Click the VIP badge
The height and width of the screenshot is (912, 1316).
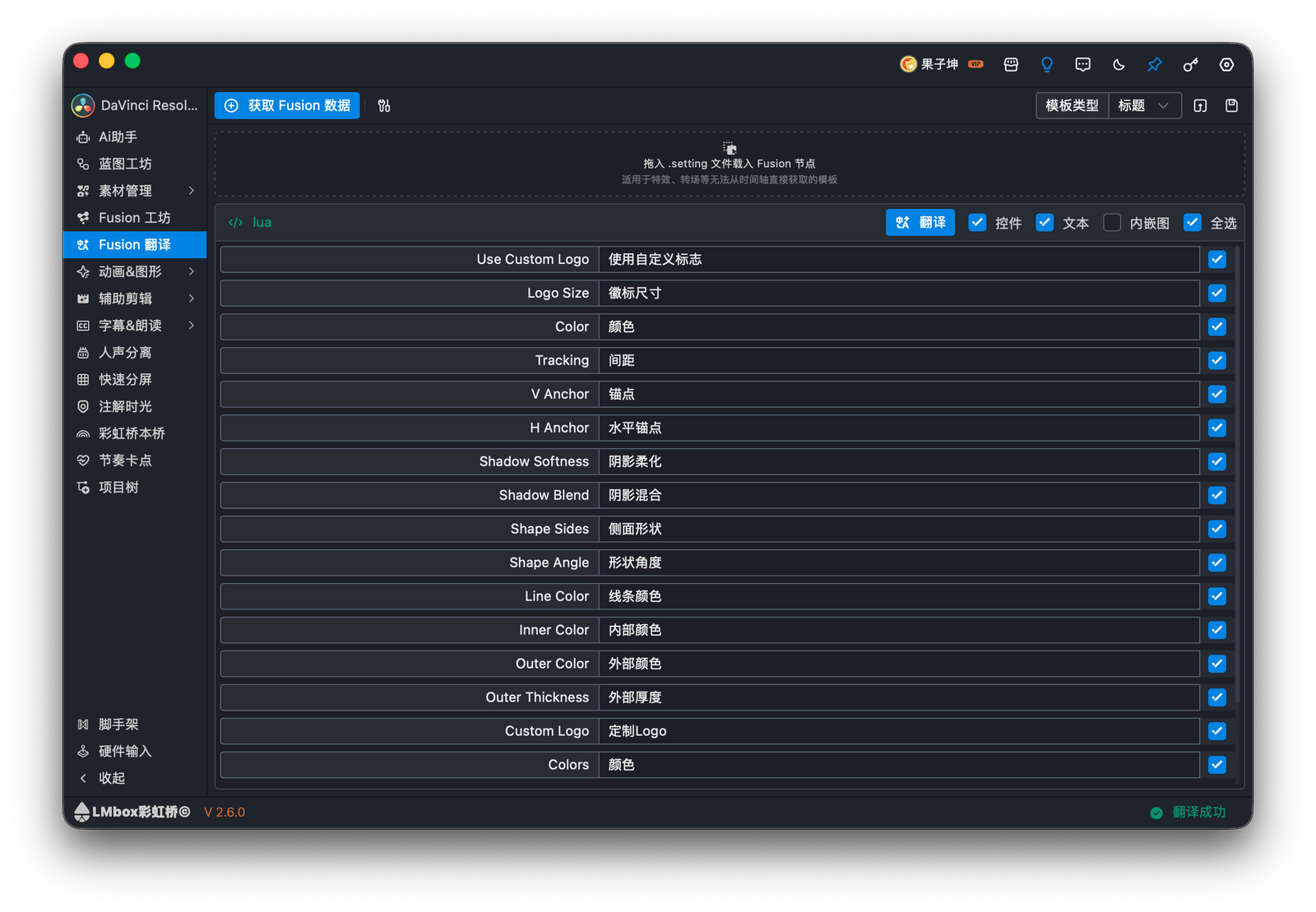[976, 64]
